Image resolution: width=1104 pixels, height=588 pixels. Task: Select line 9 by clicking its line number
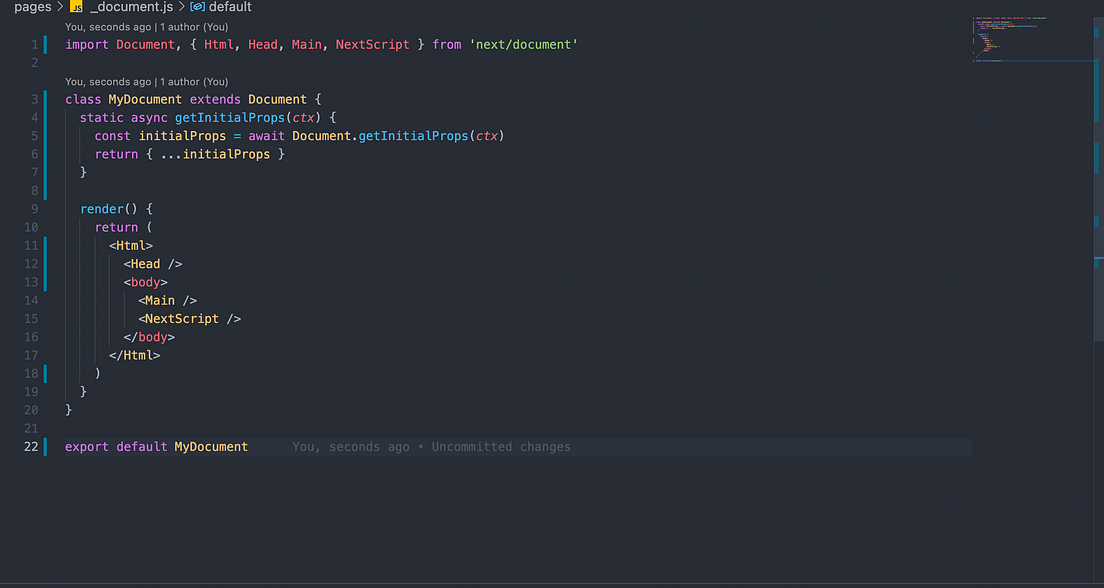pos(33,208)
